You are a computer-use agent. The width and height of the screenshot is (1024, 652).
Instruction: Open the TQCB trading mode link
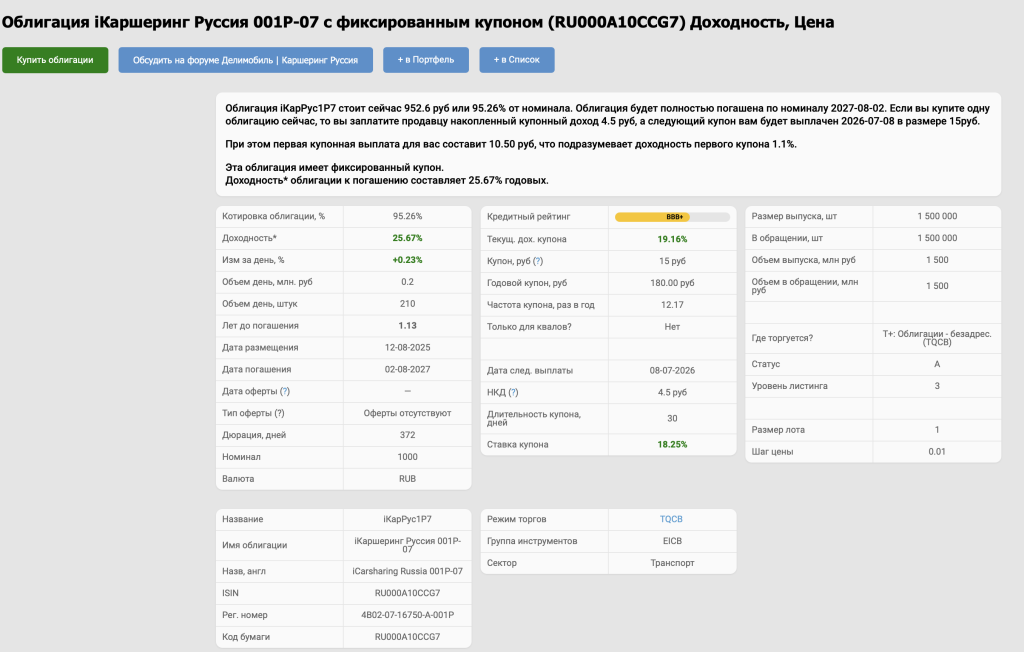click(x=671, y=519)
